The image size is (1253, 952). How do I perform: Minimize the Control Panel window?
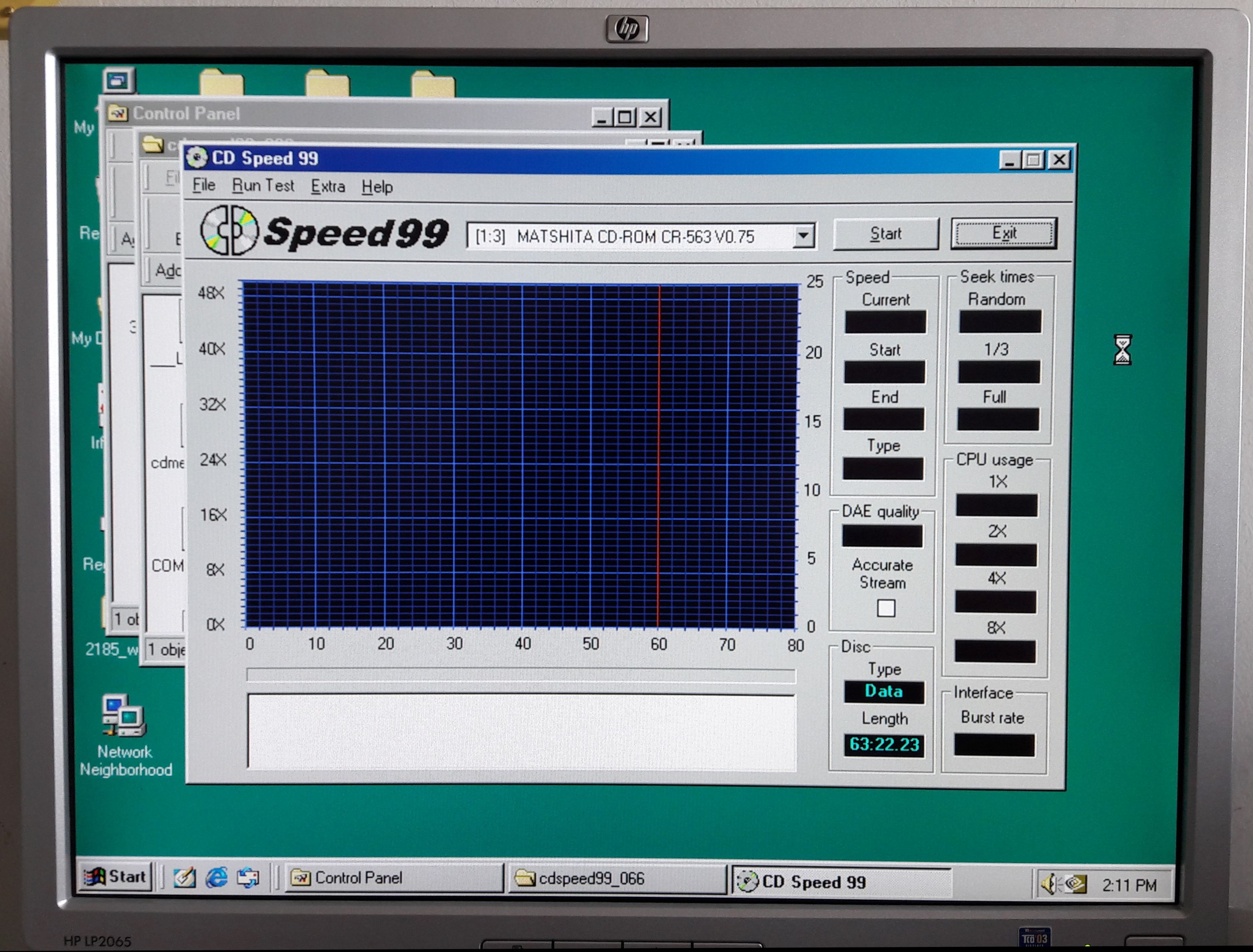pos(603,117)
